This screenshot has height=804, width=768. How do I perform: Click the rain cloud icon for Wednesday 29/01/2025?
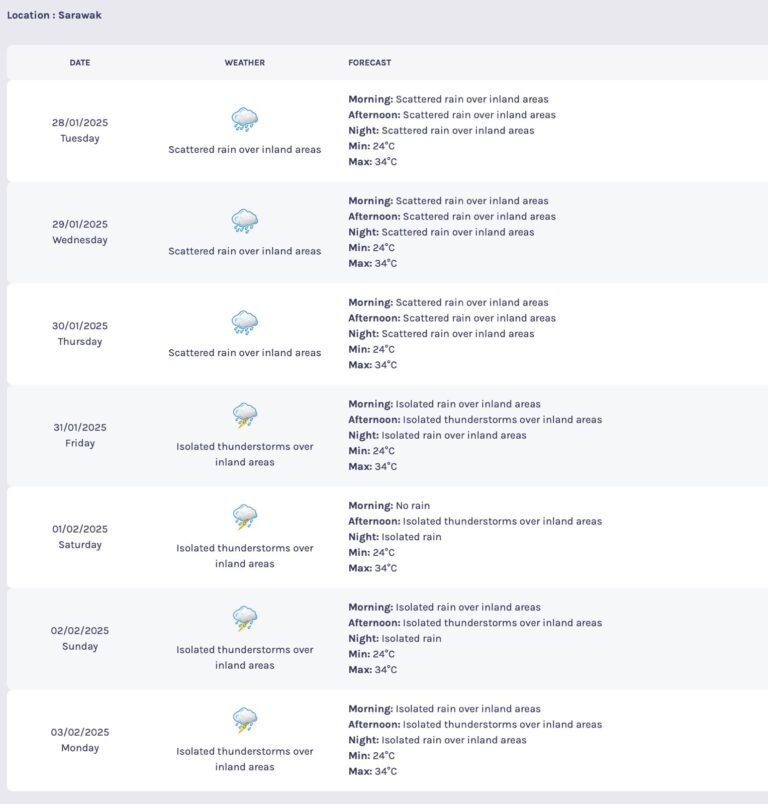coord(245,221)
